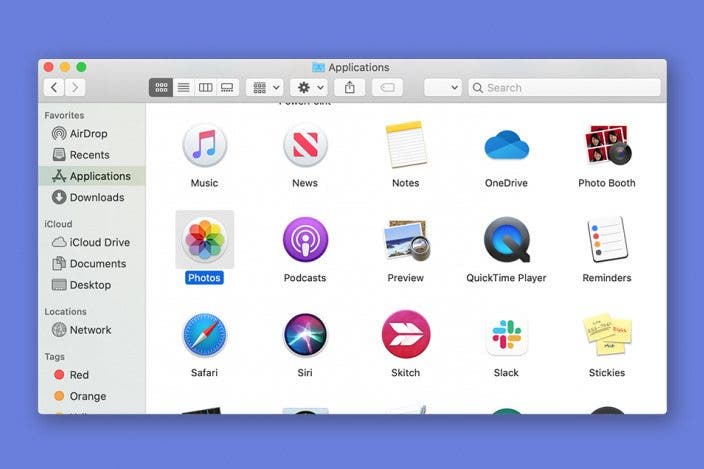
Task: Go forward with the right arrow
Action: 75,88
